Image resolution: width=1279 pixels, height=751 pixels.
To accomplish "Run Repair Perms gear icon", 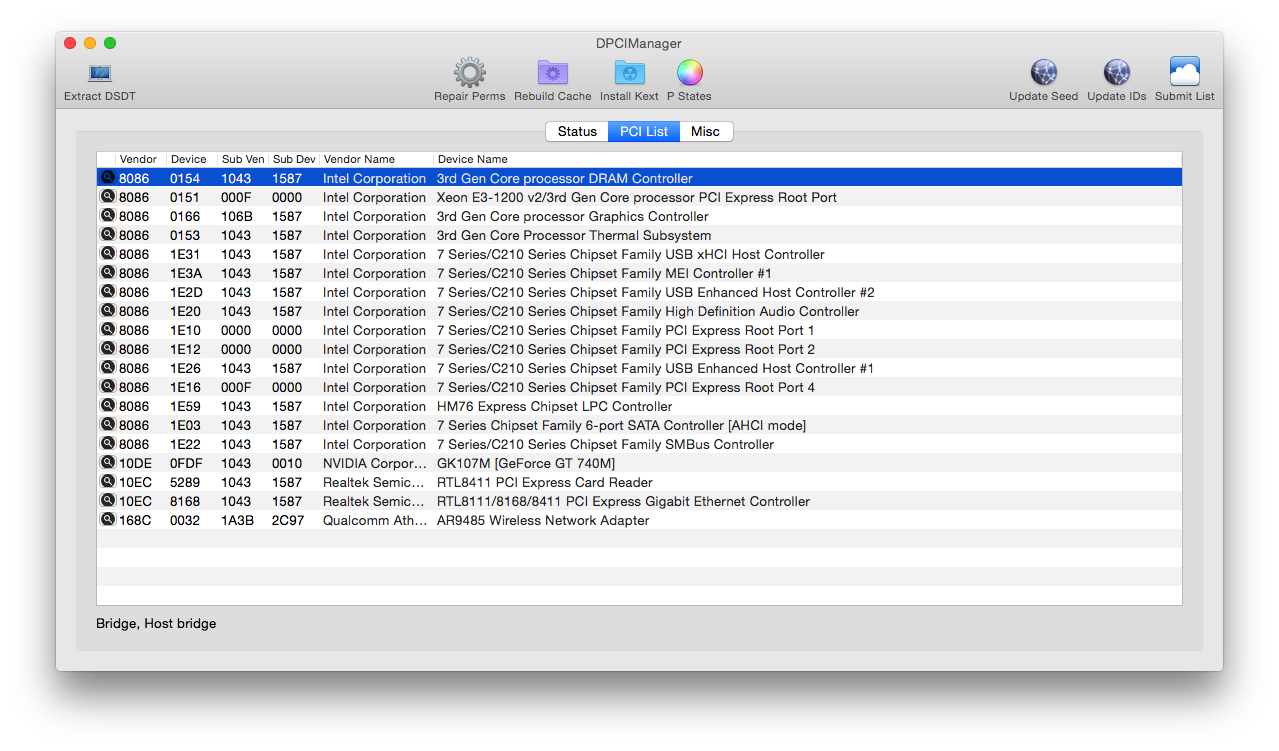I will point(469,73).
